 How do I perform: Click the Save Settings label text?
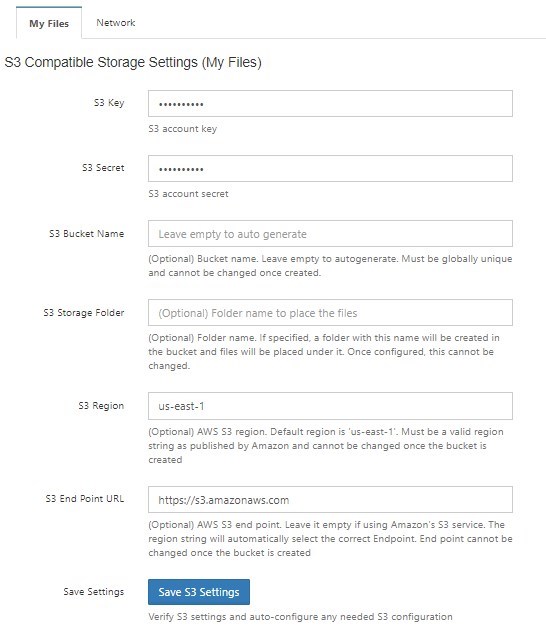coord(94,592)
